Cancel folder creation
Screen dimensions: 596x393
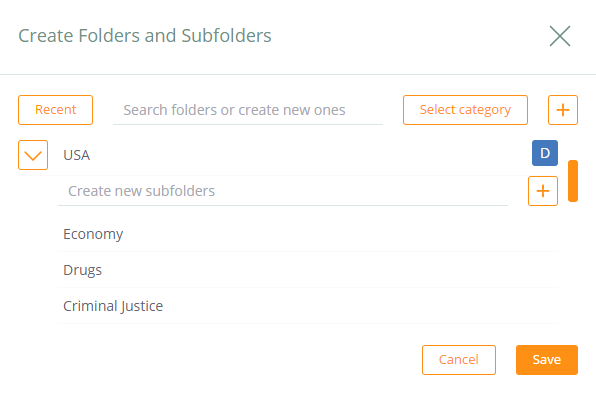459,360
